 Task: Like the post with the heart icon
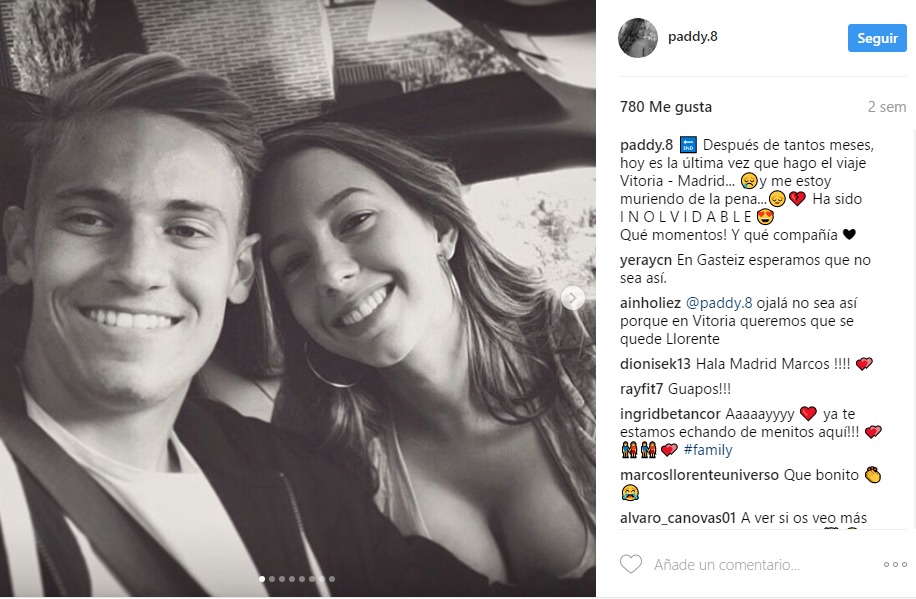coord(631,565)
